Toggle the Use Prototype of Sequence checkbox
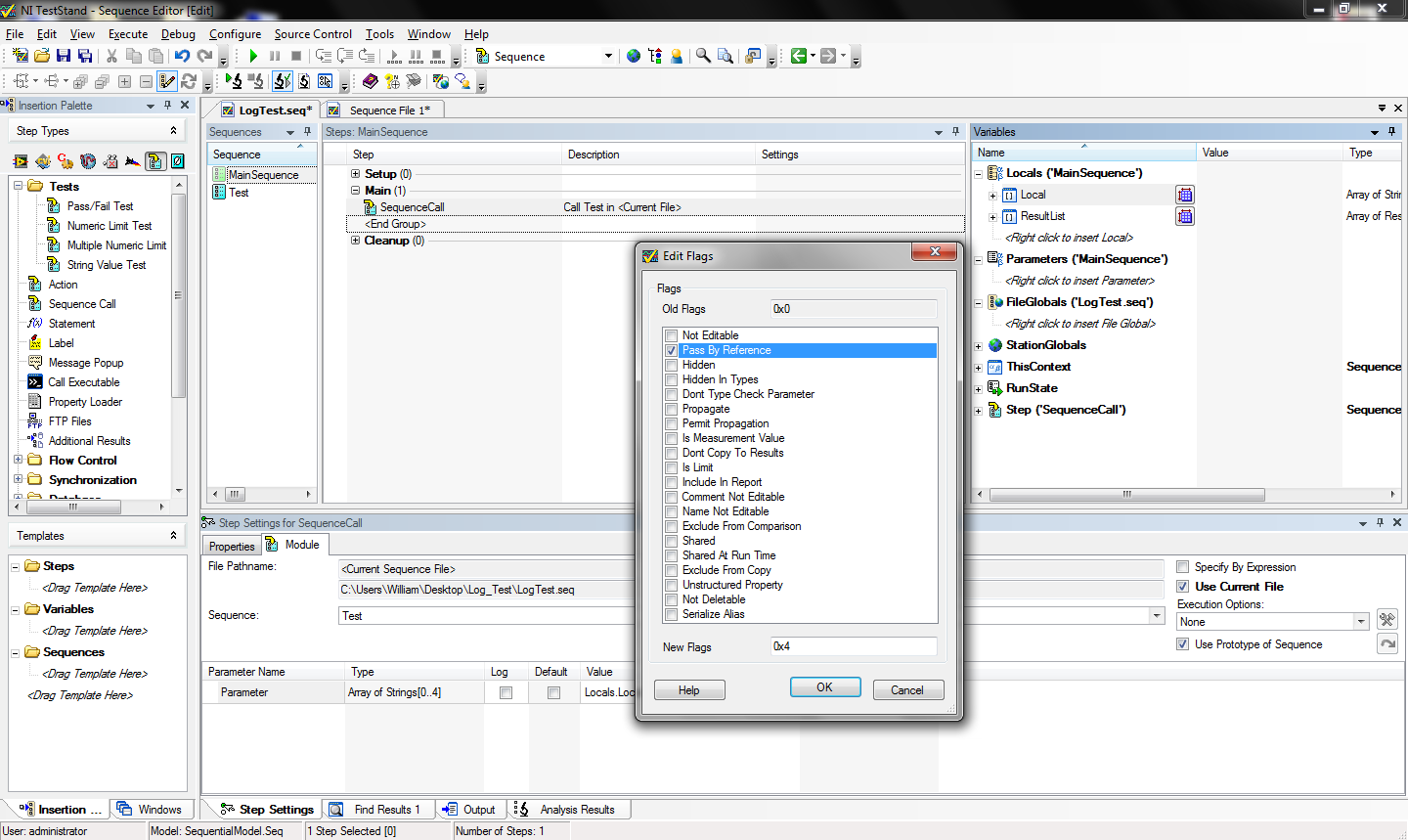 coord(1183,644)
